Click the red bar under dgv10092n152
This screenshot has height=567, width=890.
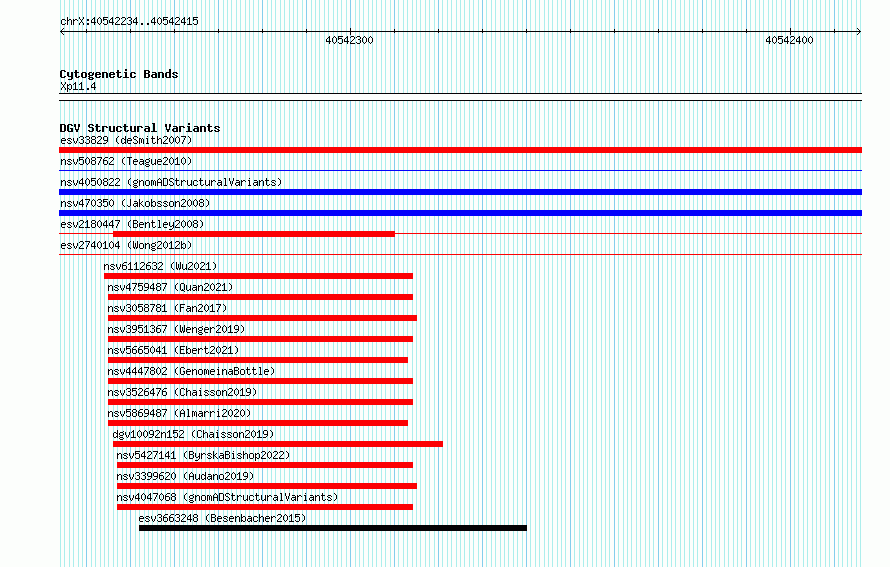click(x=278, y=444)
